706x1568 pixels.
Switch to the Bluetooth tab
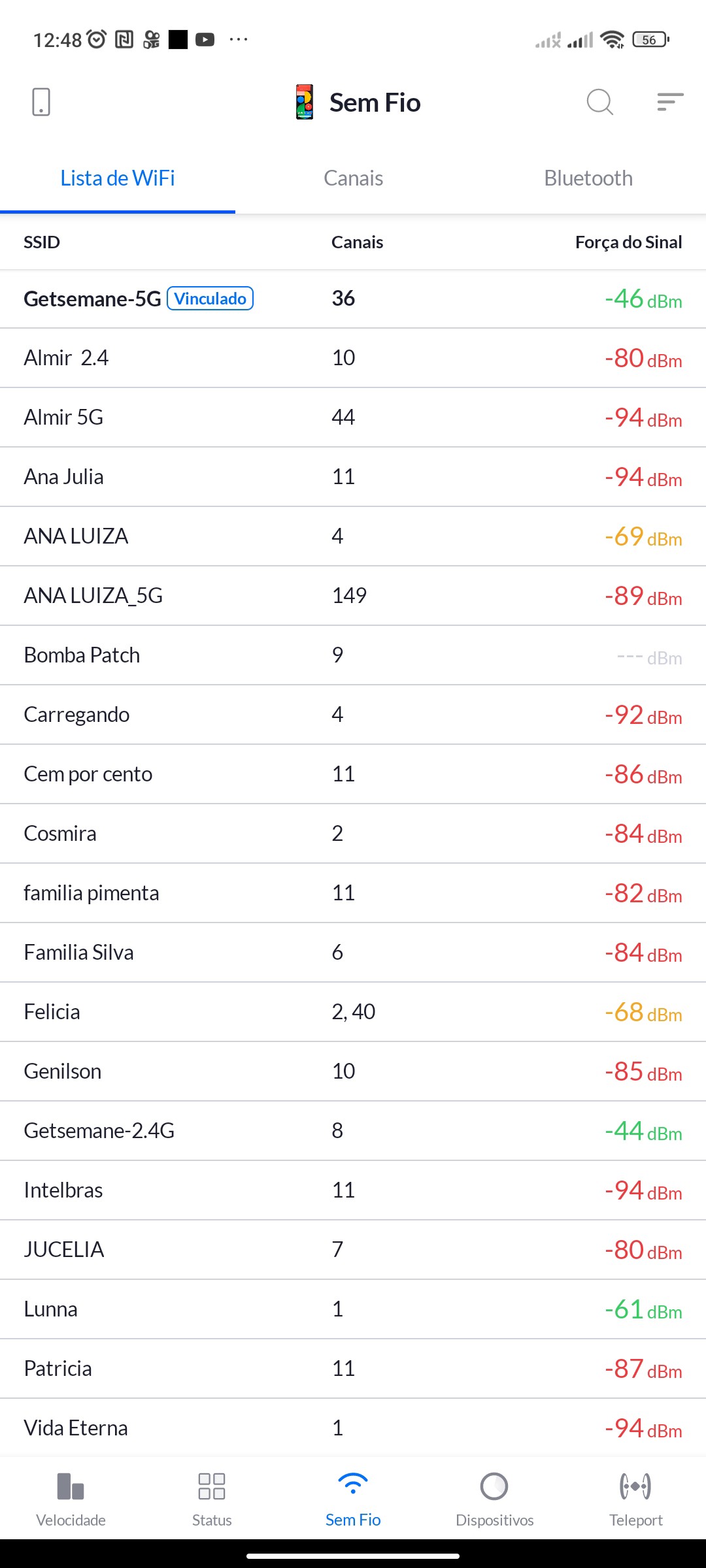[x=588, y=178]
